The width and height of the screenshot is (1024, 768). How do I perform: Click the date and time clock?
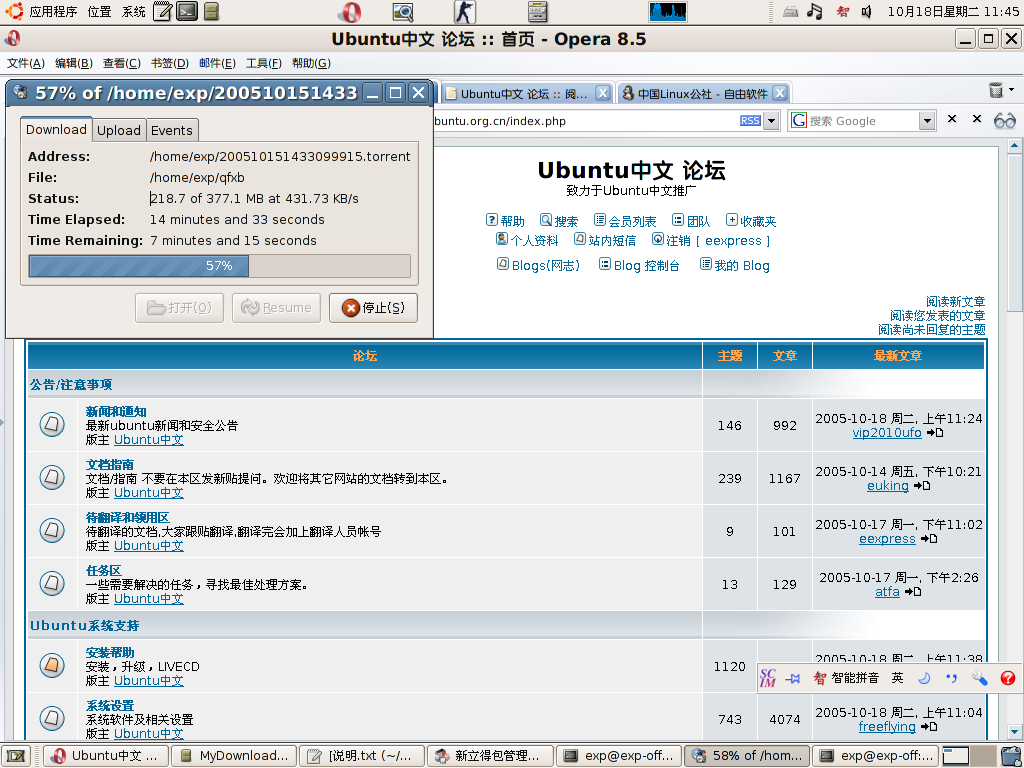953,11
